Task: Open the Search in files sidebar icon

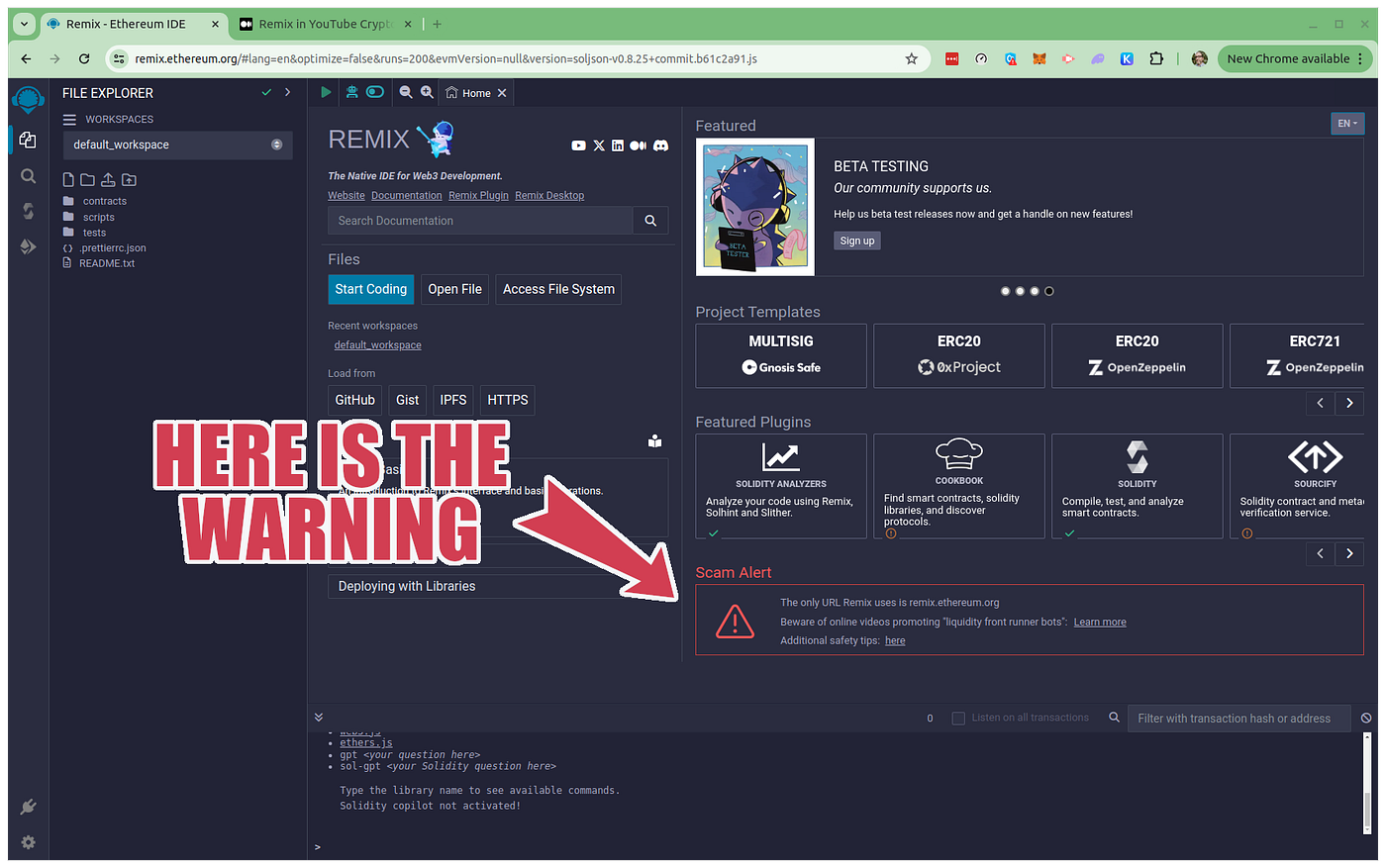Action: pos(28,176)
